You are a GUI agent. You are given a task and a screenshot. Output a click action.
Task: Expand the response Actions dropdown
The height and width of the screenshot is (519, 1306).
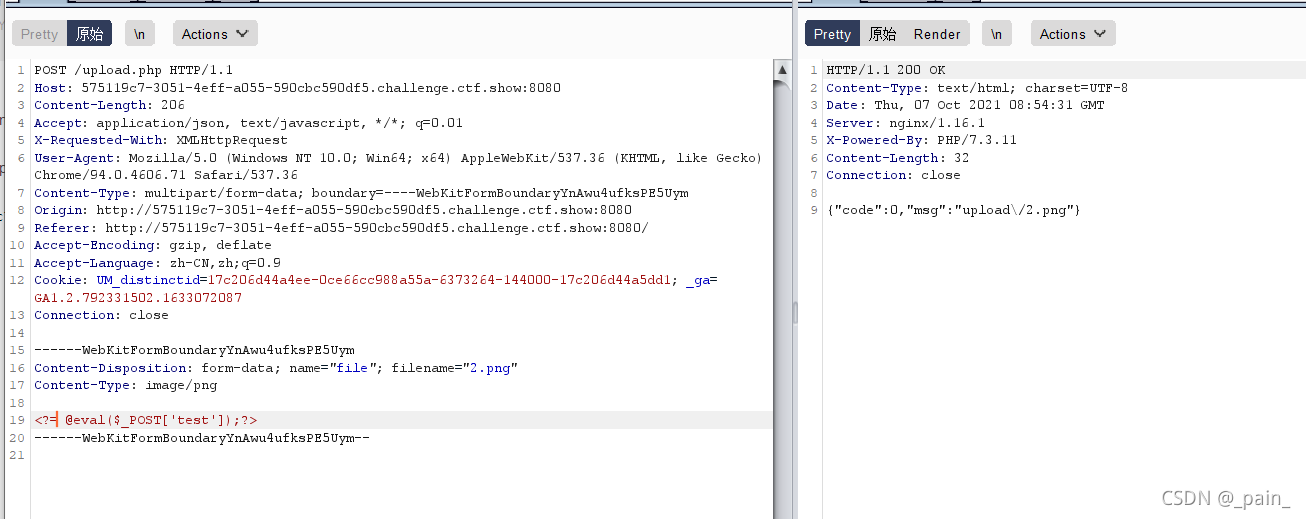pyautogui.click(x=1073, y=34)
